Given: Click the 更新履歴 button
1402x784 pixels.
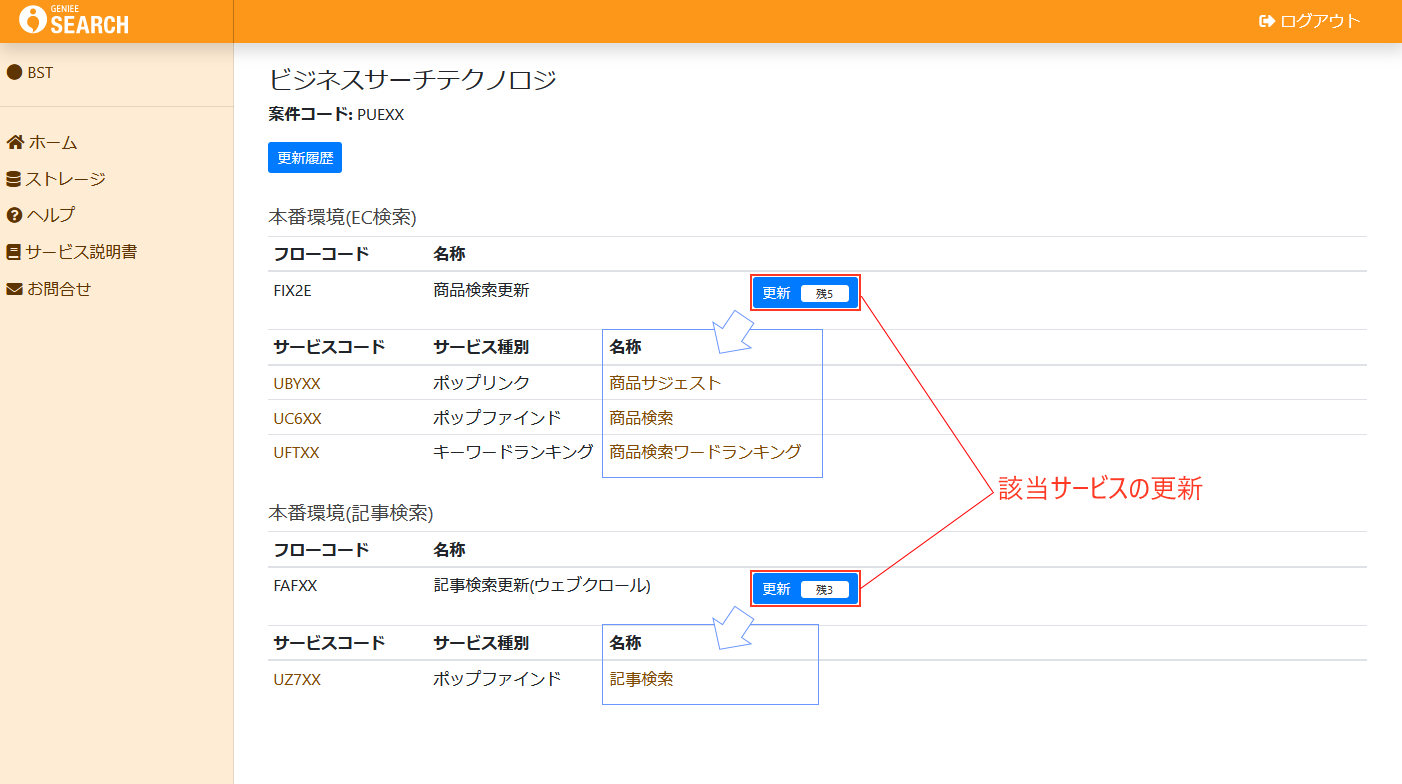Looking at the screenshot, I should tap(305, 158).
